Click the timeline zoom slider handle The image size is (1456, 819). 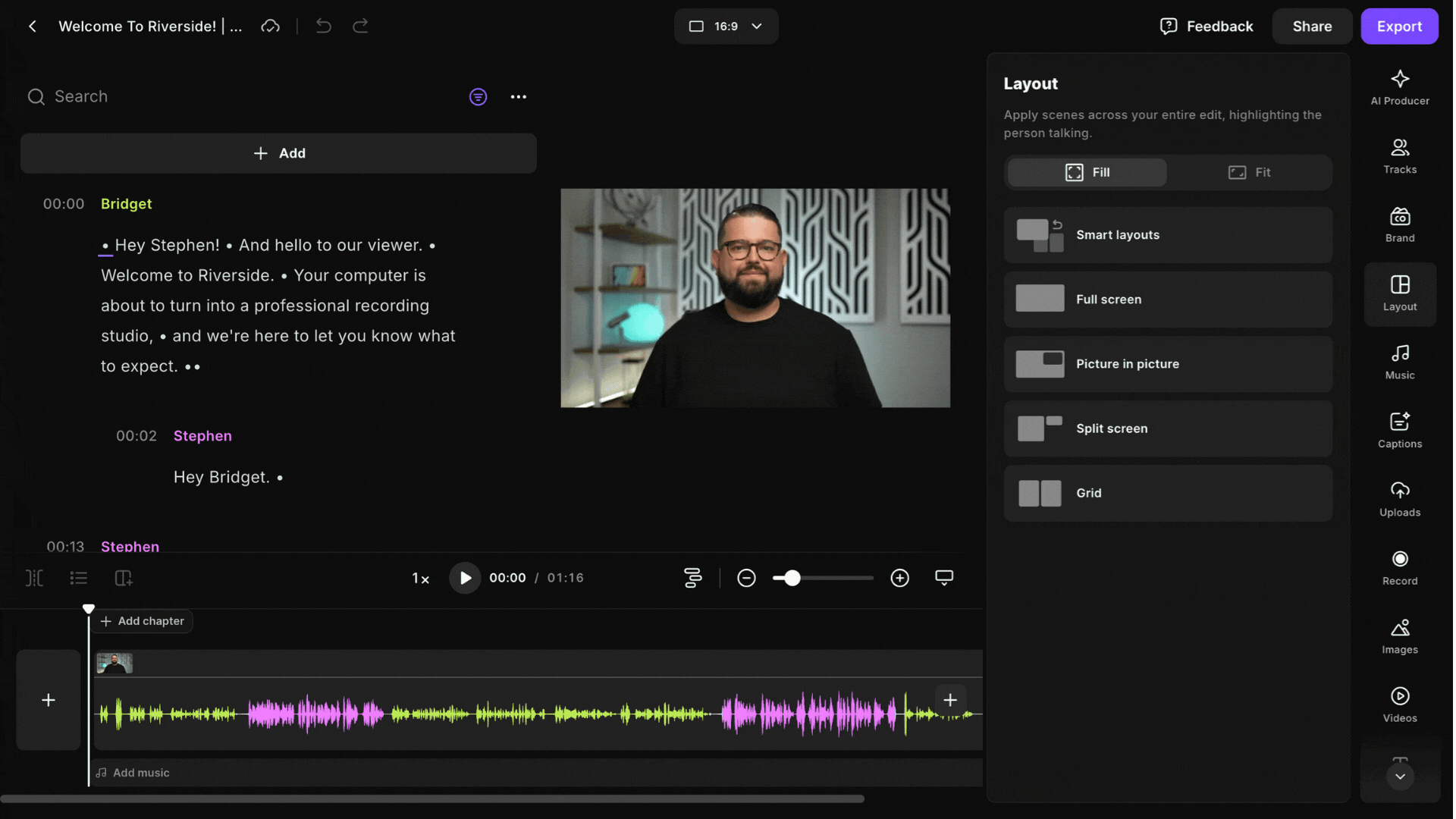[x=792, y=578]
